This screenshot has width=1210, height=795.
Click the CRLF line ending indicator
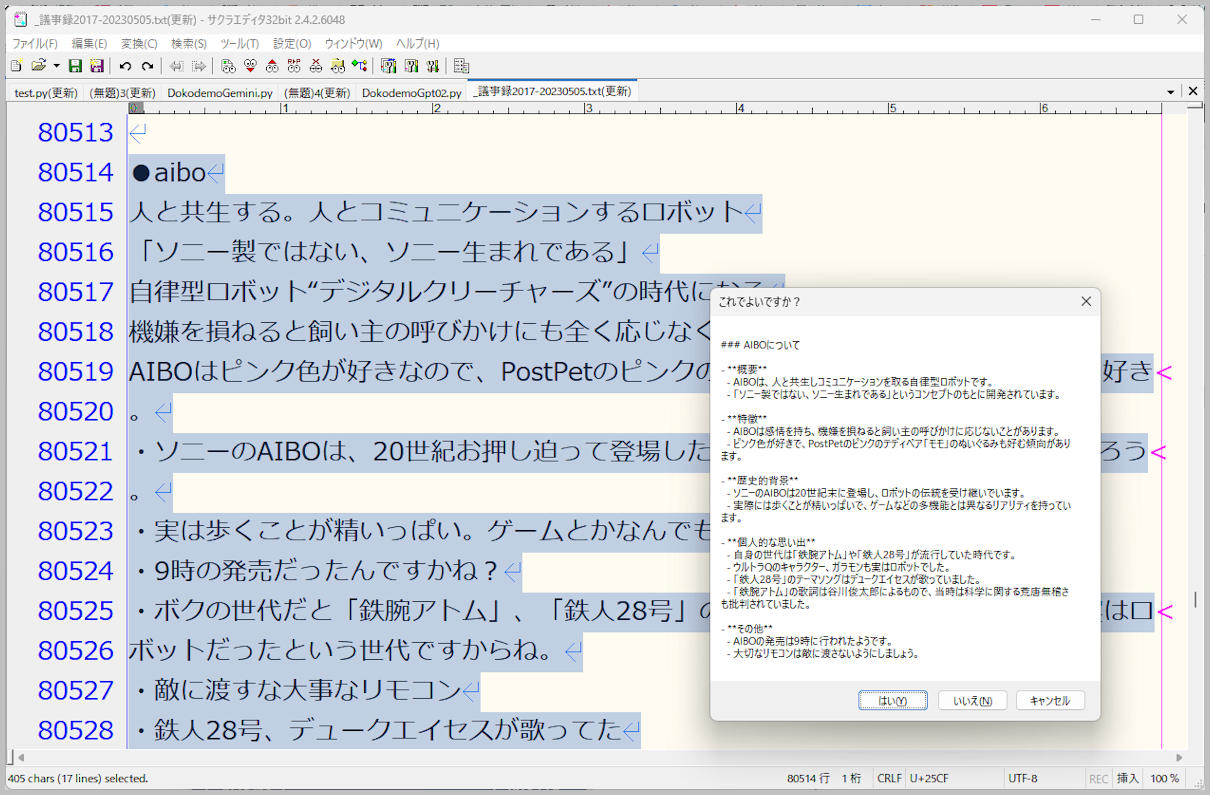(889, 778)
